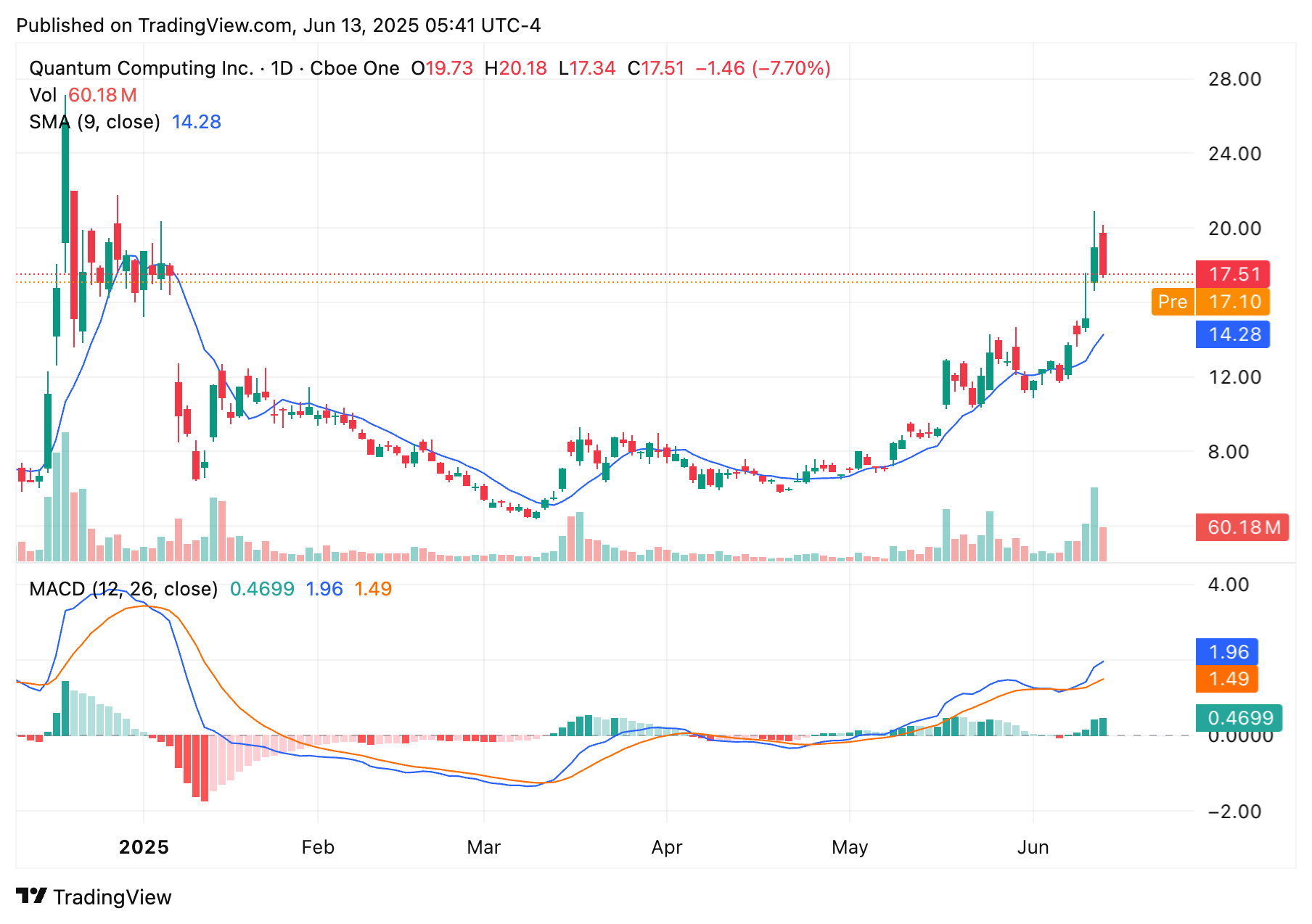Click the low price value L17.34
Image resolution: width=1312 pixels, height=924 pixels.
pos(587,68)
